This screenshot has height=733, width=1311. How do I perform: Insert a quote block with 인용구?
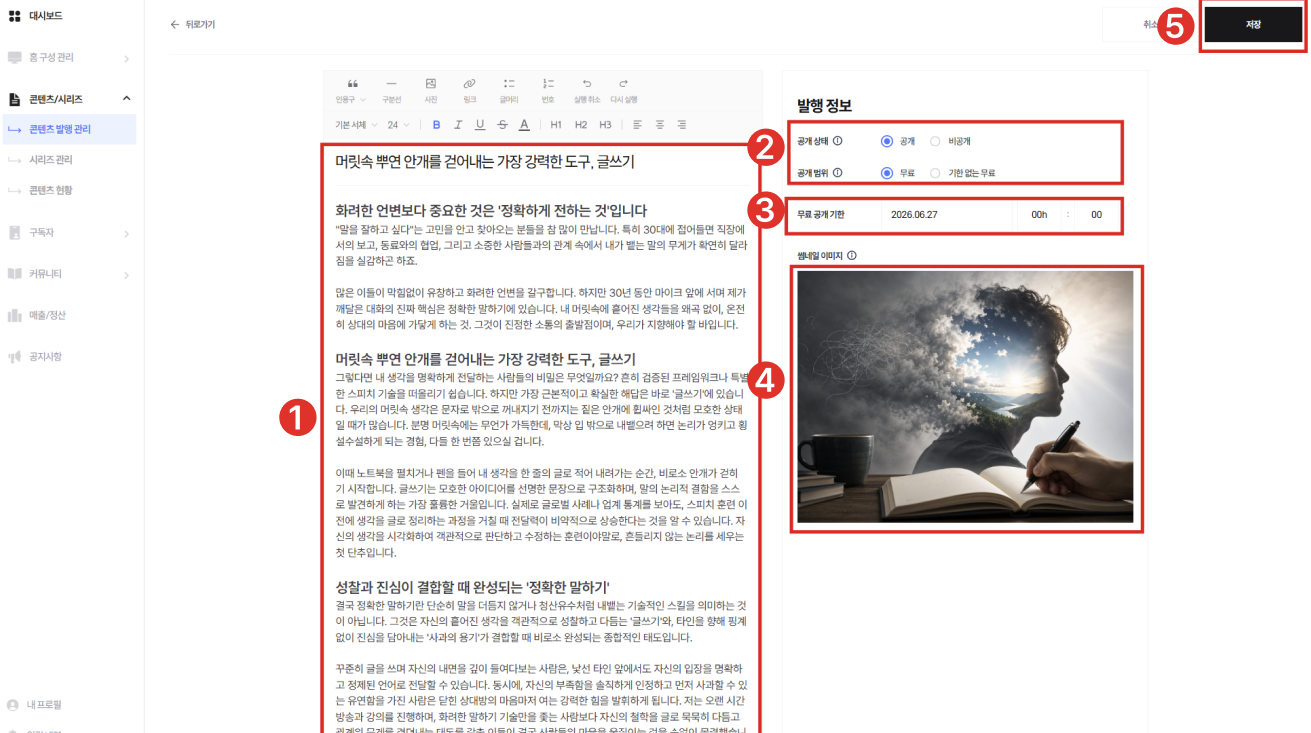[x=351, y=90]
